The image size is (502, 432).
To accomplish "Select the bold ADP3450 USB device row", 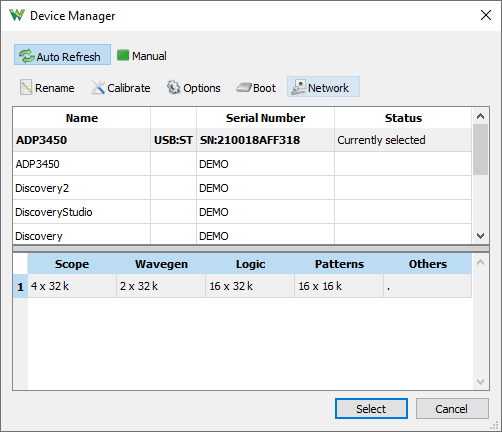I will [242, 140].
